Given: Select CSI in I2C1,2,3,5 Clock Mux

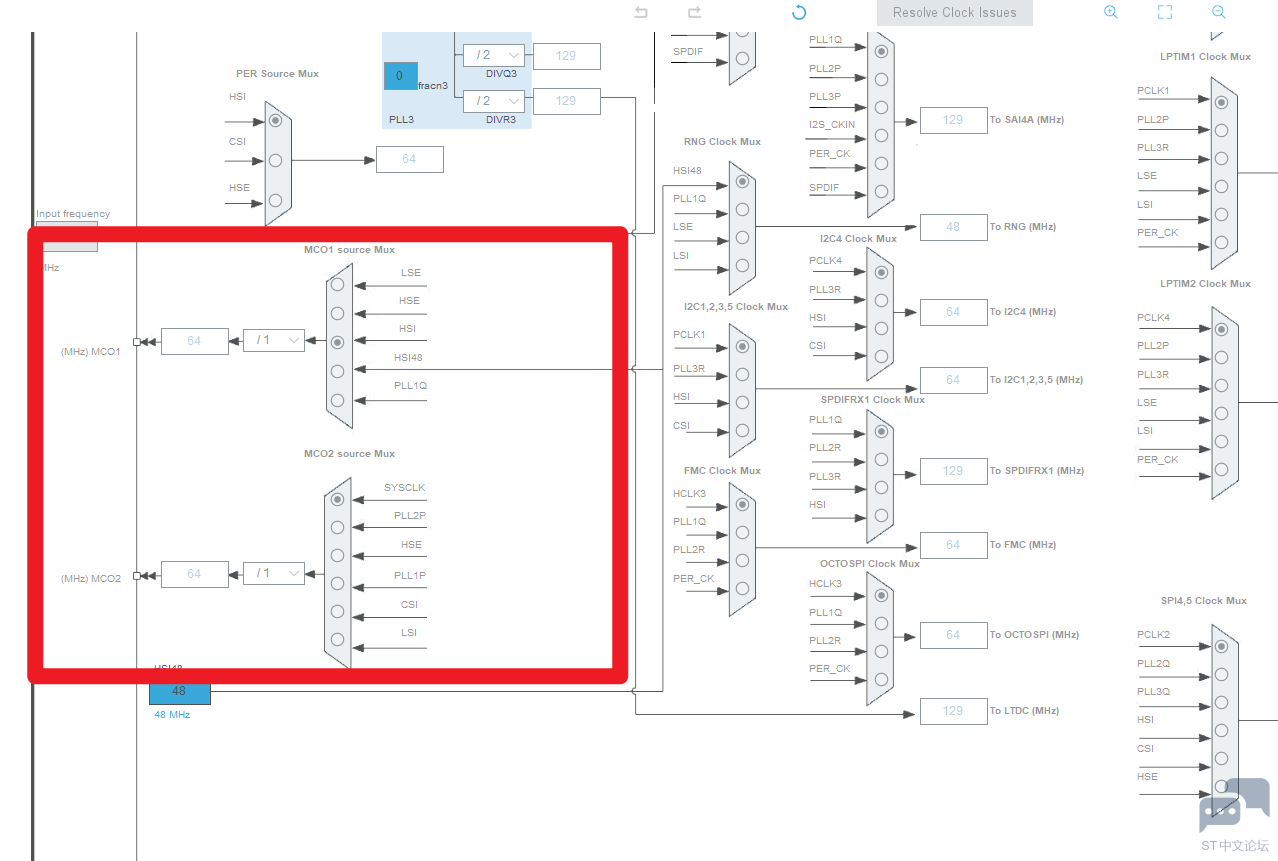Looking at the screenshot, I should (742, 430).
